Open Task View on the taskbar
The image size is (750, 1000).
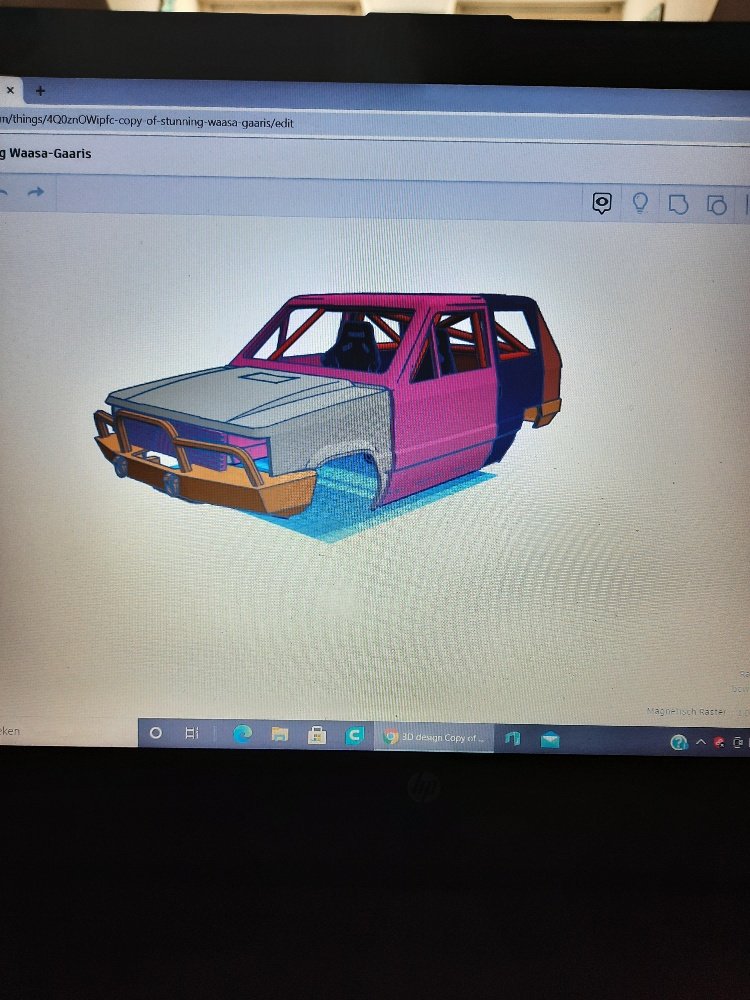click(192, 734)
